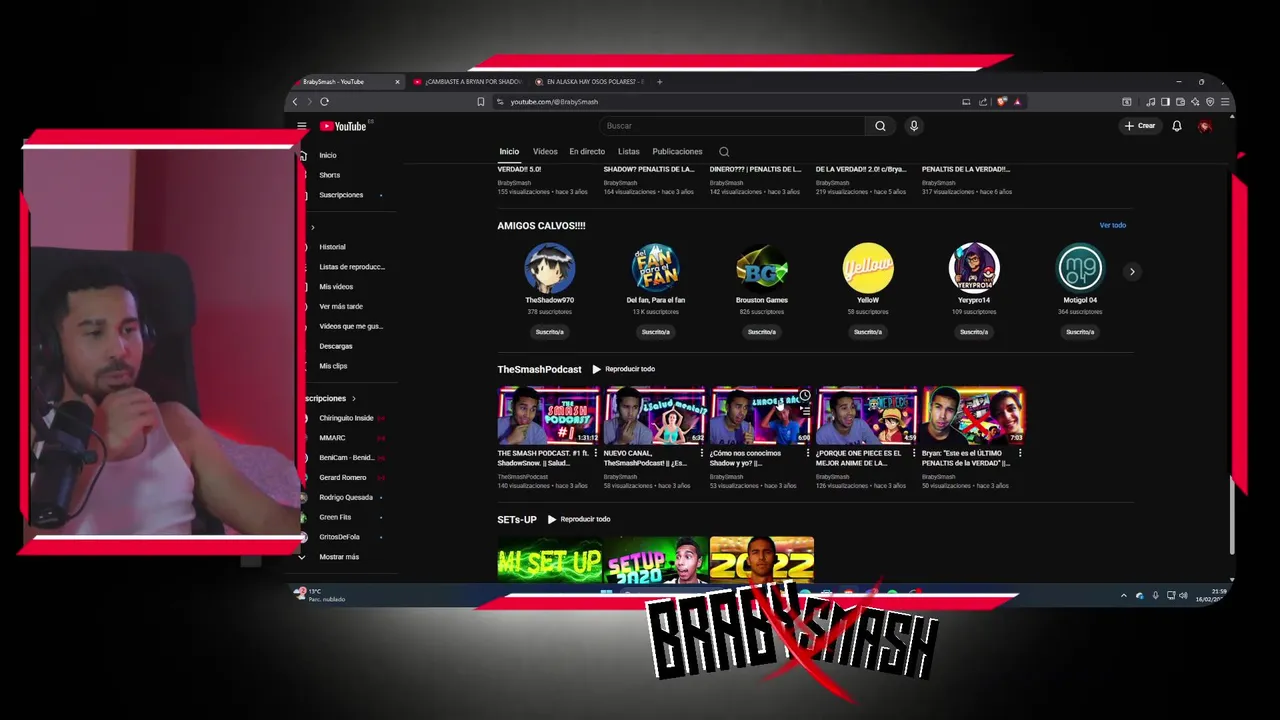Open Ver más tarde from the sidebar

pos(341,306)
